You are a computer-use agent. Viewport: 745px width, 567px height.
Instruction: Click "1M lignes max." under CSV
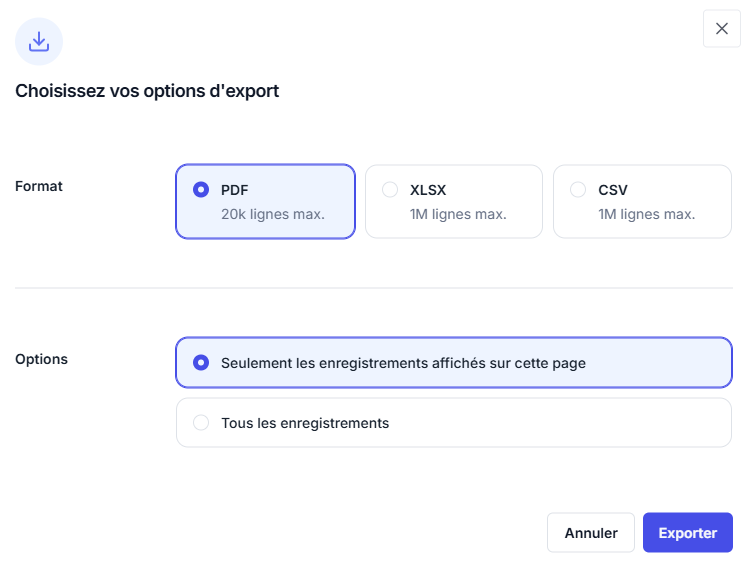pos(646,214)
